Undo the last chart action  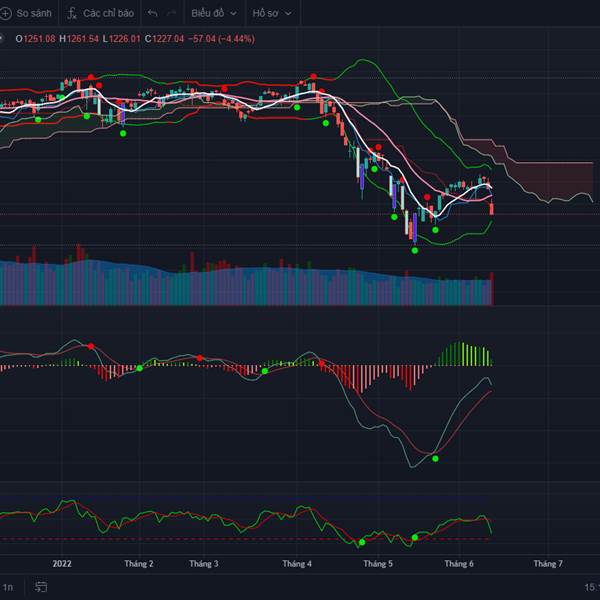coord(152,13)
